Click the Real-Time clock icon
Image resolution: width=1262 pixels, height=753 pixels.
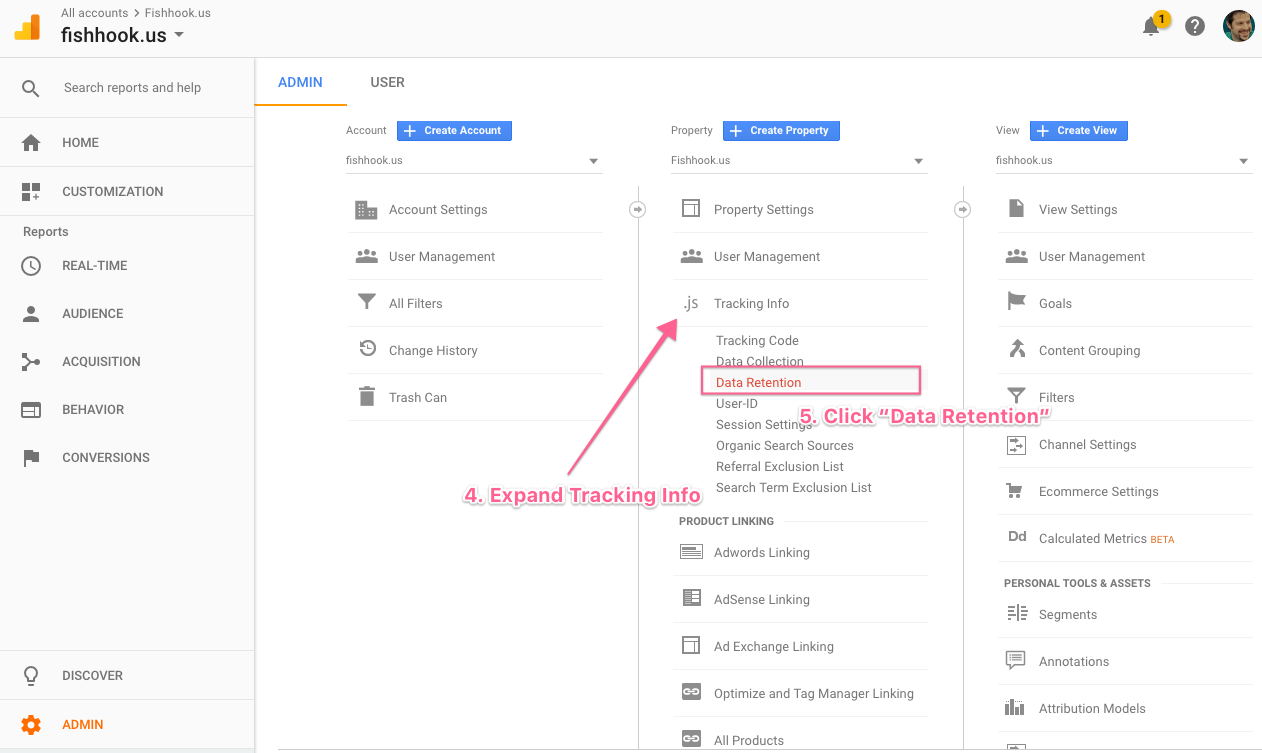point(31,266)
